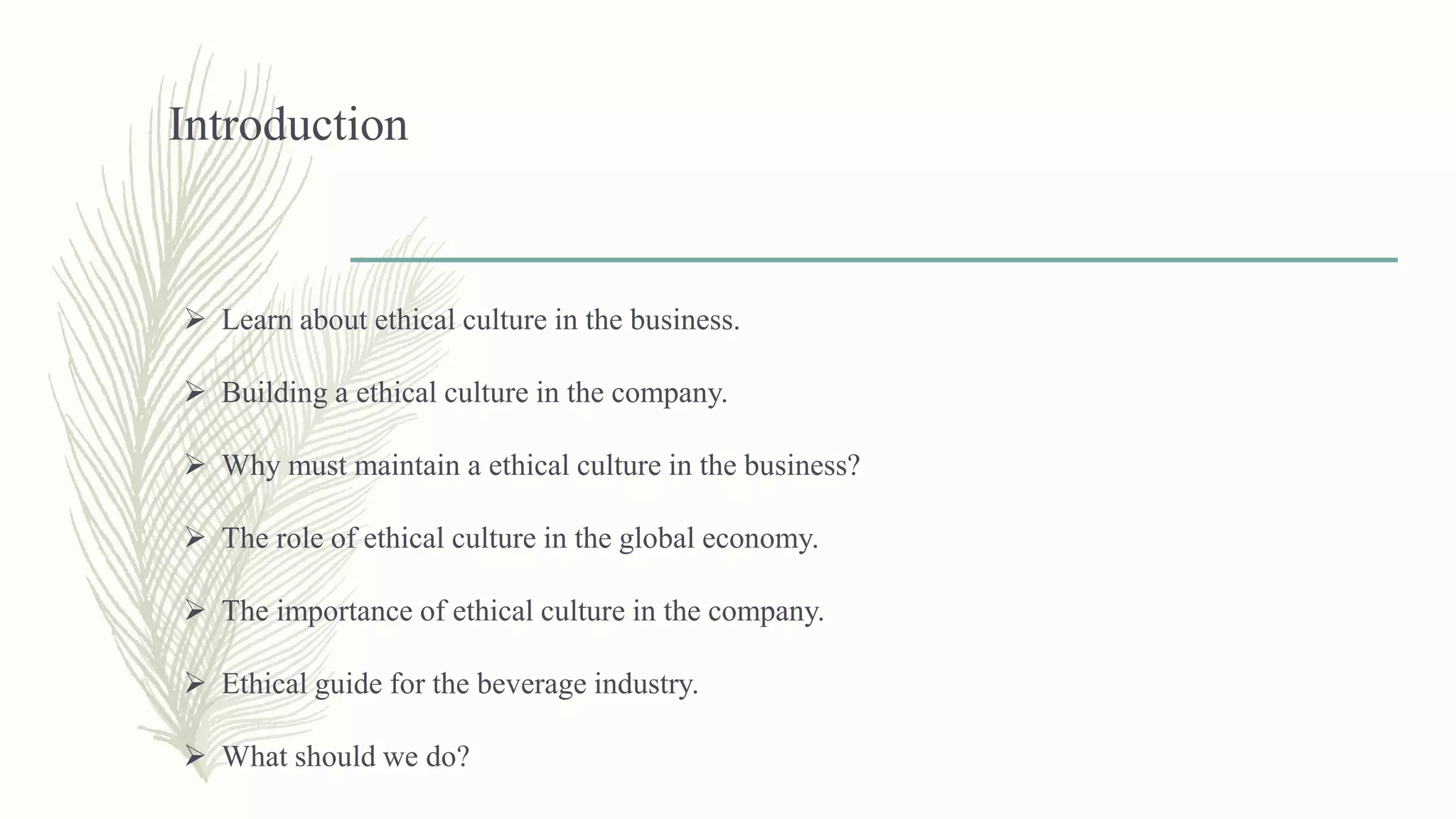Click the arrow bullet beside 'The role of ethical culture'
The image size is (1456, 819).
point(195,537)
